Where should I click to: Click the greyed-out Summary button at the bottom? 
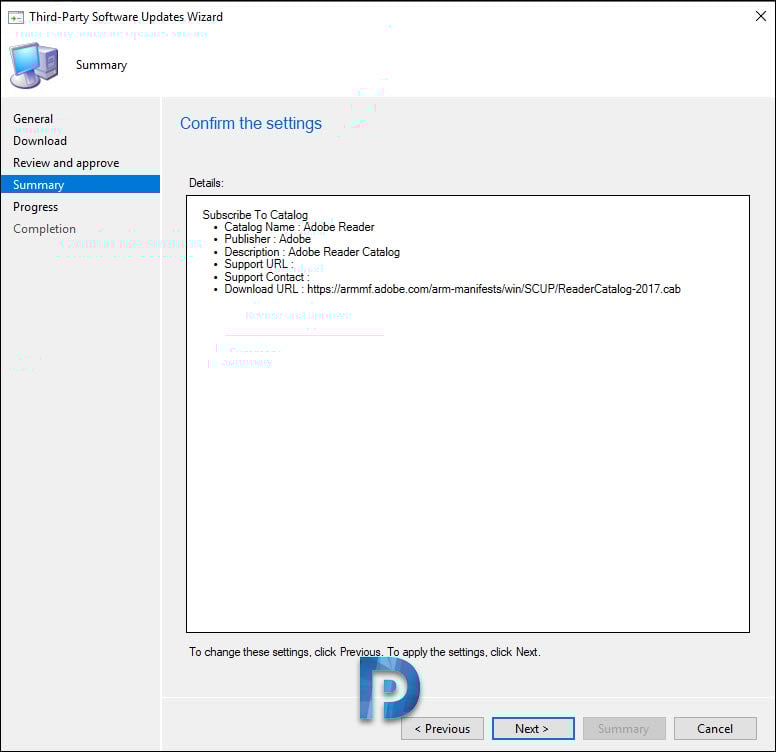click(624, 728)
